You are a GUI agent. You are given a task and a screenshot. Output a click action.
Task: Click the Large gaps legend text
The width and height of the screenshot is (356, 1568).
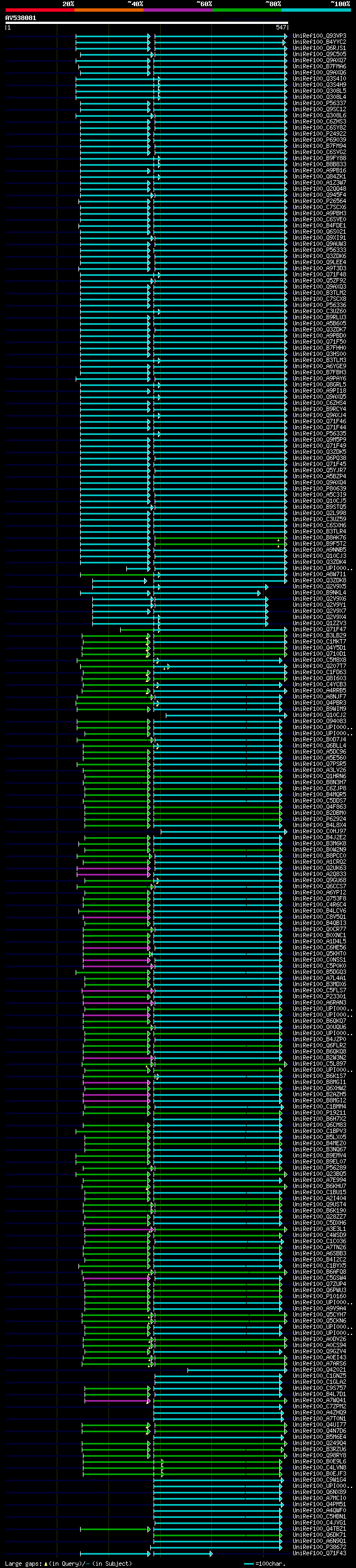(68, 1563)
